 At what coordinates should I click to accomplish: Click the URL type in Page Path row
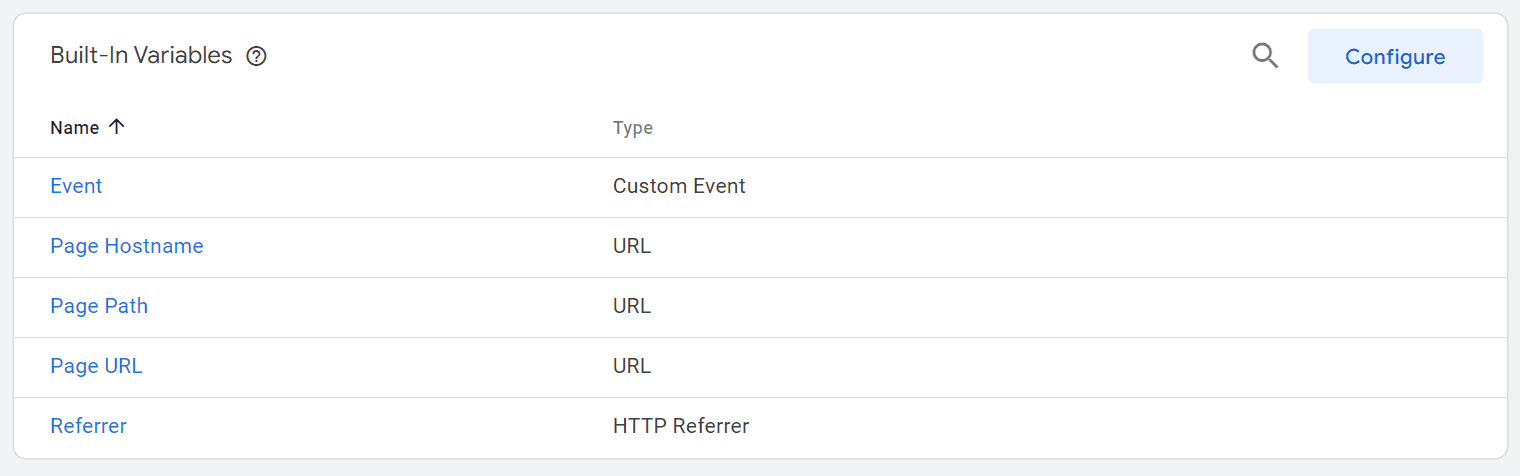(632, 306)
